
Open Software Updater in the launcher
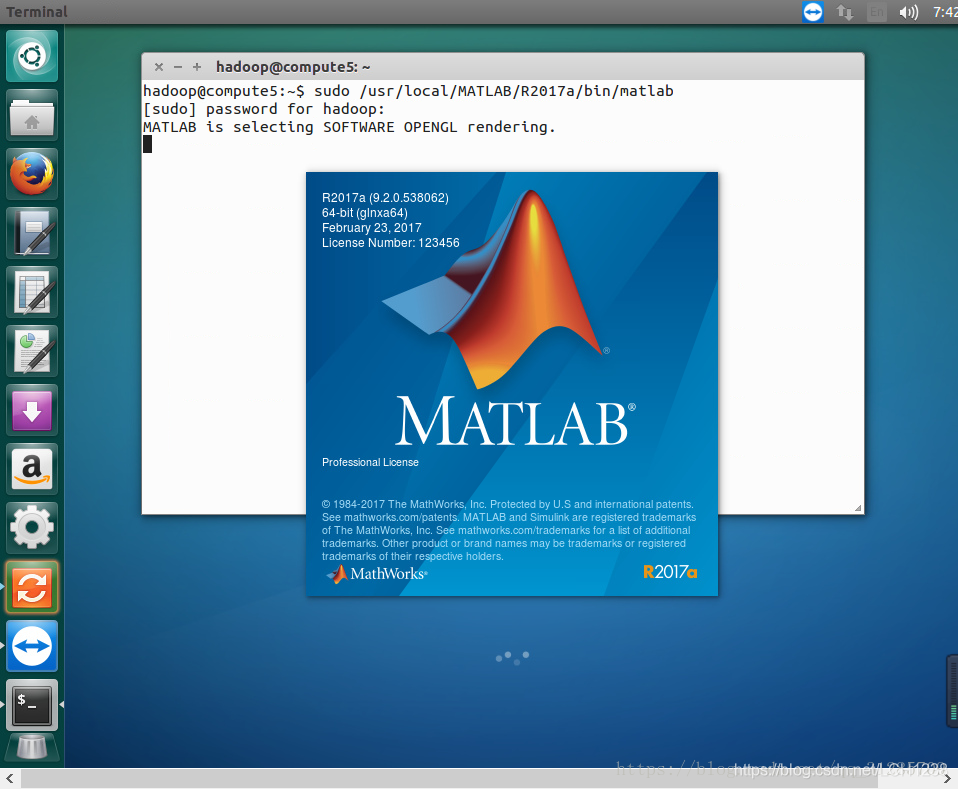pos(32,587)
